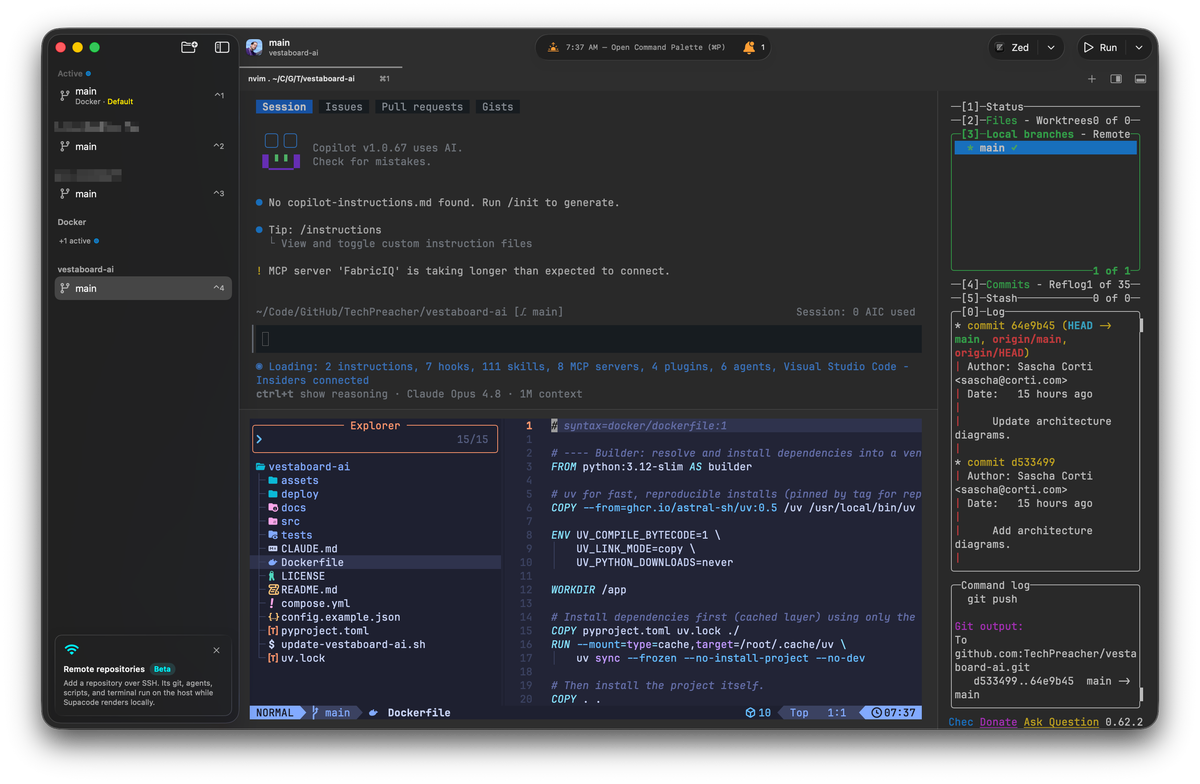The width and height of the screenshot is (1200, 784).
Task: Click the Run button label
Action: point(1108,47)
